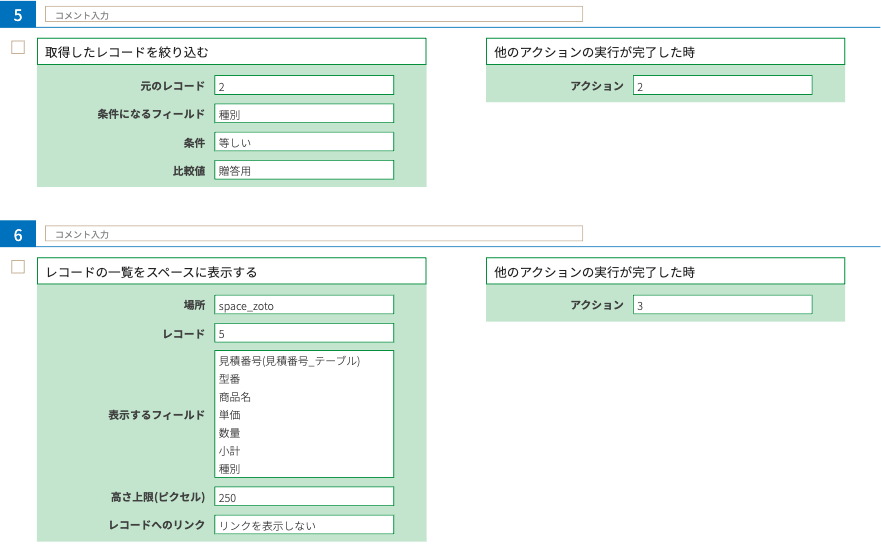Tick the checkbox for row 5
881x544 pixels.
click(x=18, y=47)
